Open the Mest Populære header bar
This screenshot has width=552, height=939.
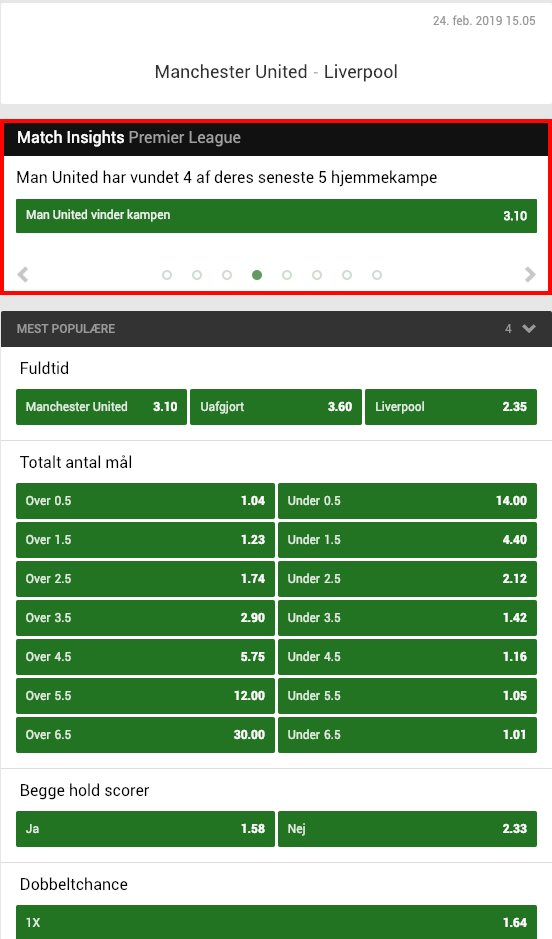pos(276,329)
